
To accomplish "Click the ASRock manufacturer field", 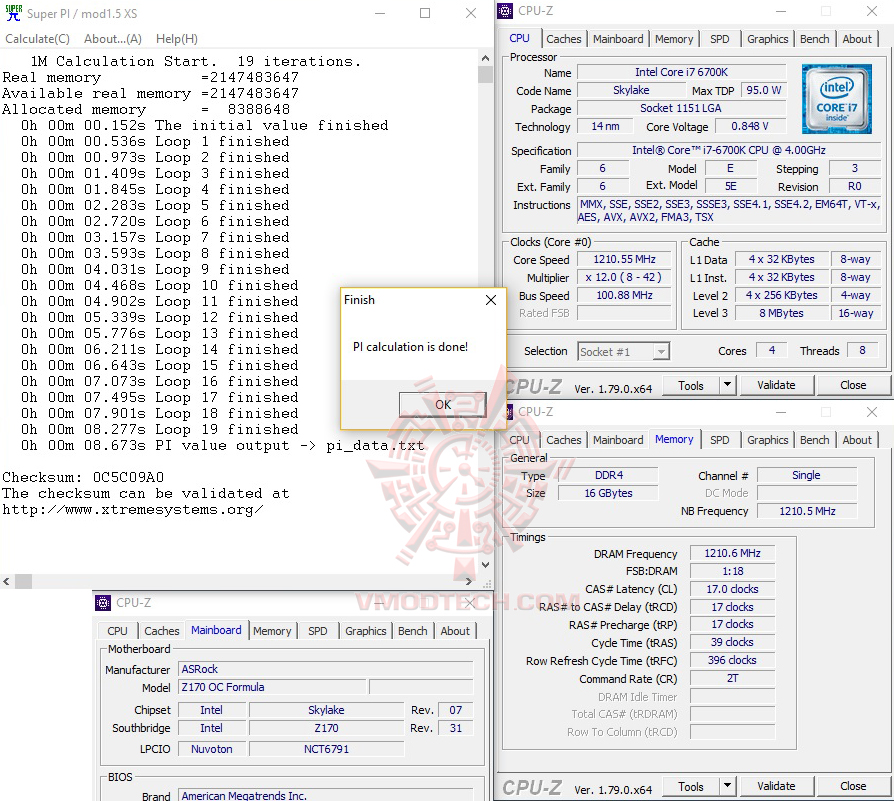I will pyautogui.click(x=326, y=669).
